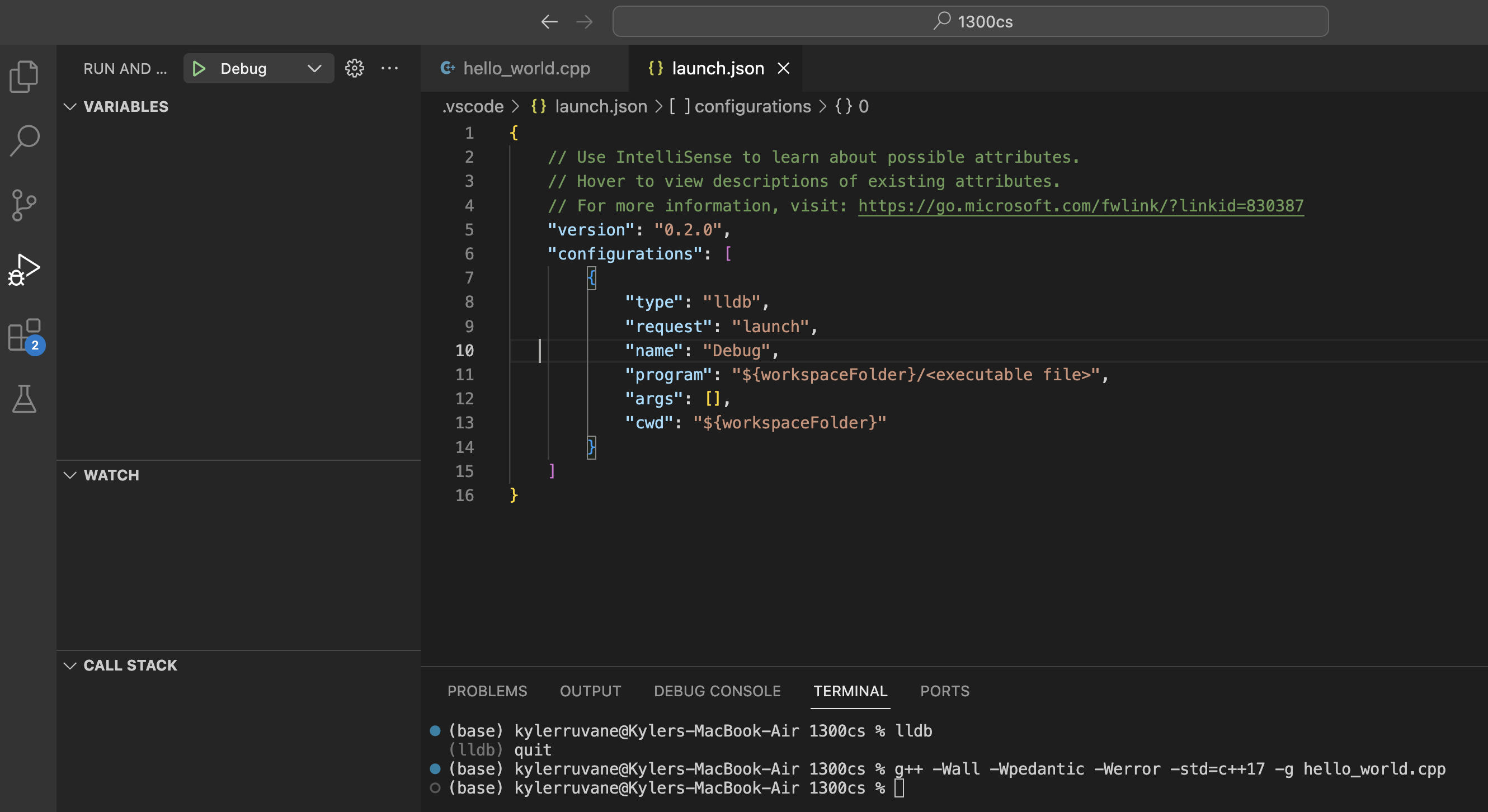The image size is (1488, 812).
Task: Click the "Debug" name value on line 10
Action: click(737, 351)
